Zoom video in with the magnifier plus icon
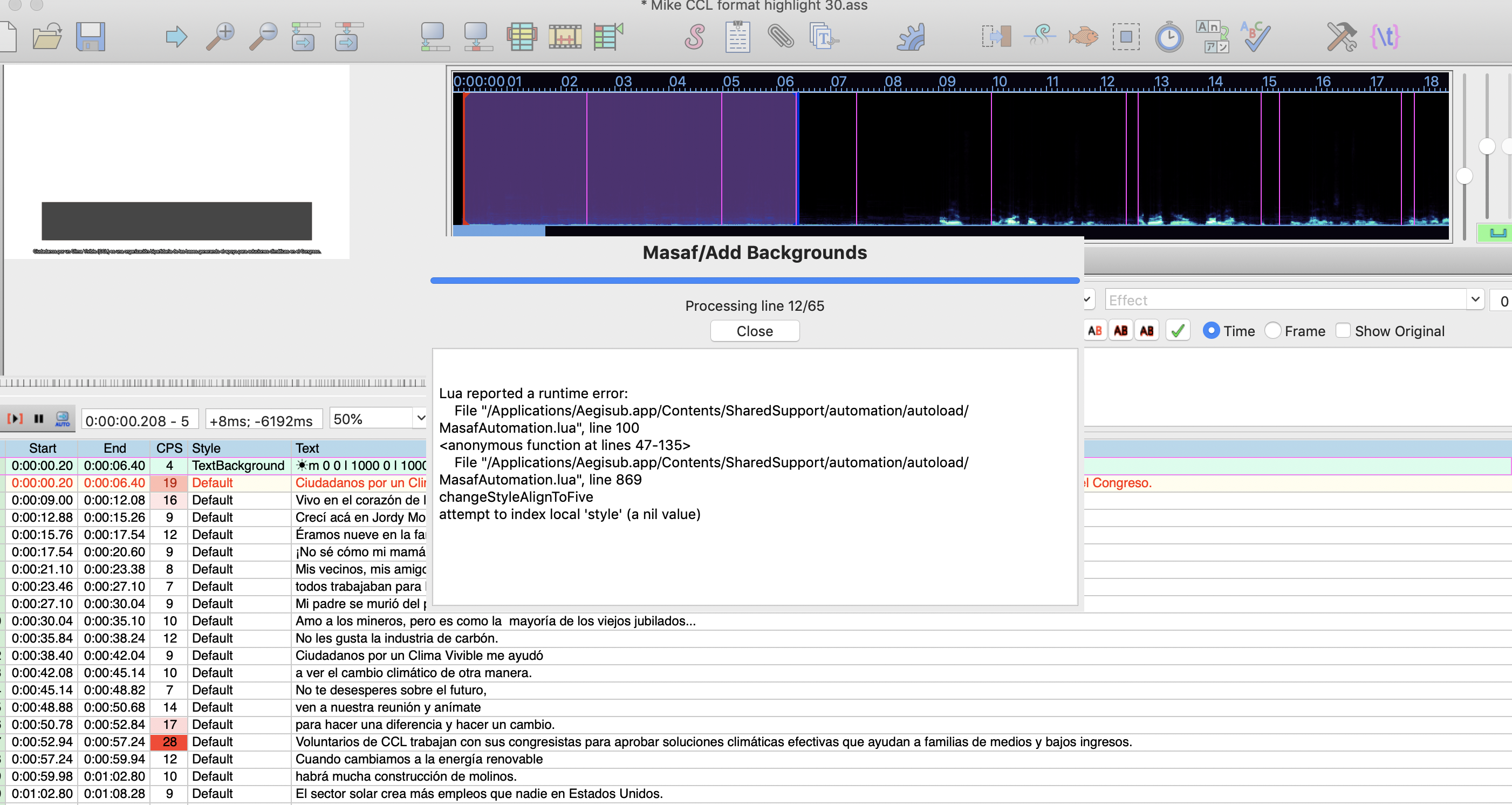This screenshot has width=1512, height=805. 220,37
